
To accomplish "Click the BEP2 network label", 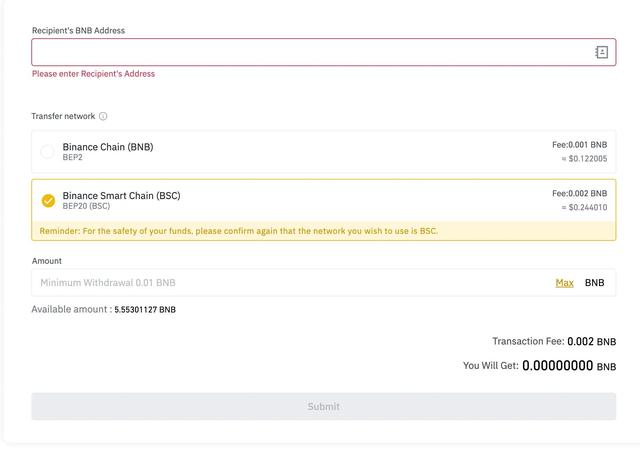I will 72,158.
